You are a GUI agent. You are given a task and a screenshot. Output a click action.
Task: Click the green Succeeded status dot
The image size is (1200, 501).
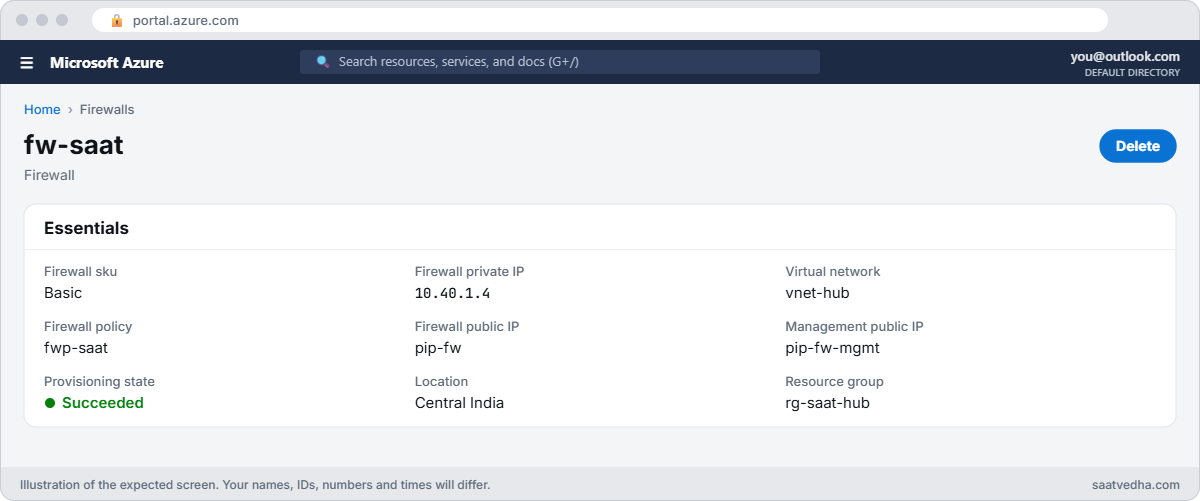coord(50,403)
